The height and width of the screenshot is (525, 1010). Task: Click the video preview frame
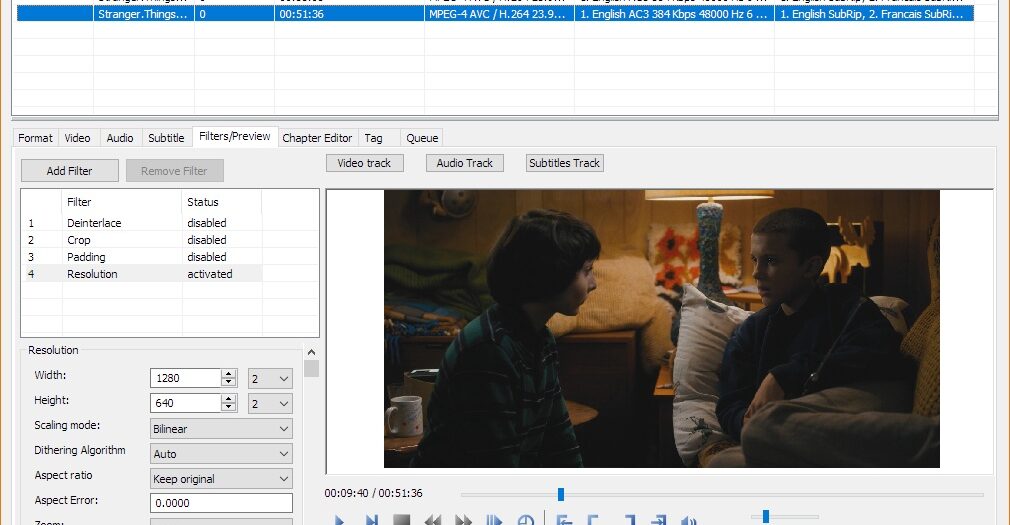point(662,329)
